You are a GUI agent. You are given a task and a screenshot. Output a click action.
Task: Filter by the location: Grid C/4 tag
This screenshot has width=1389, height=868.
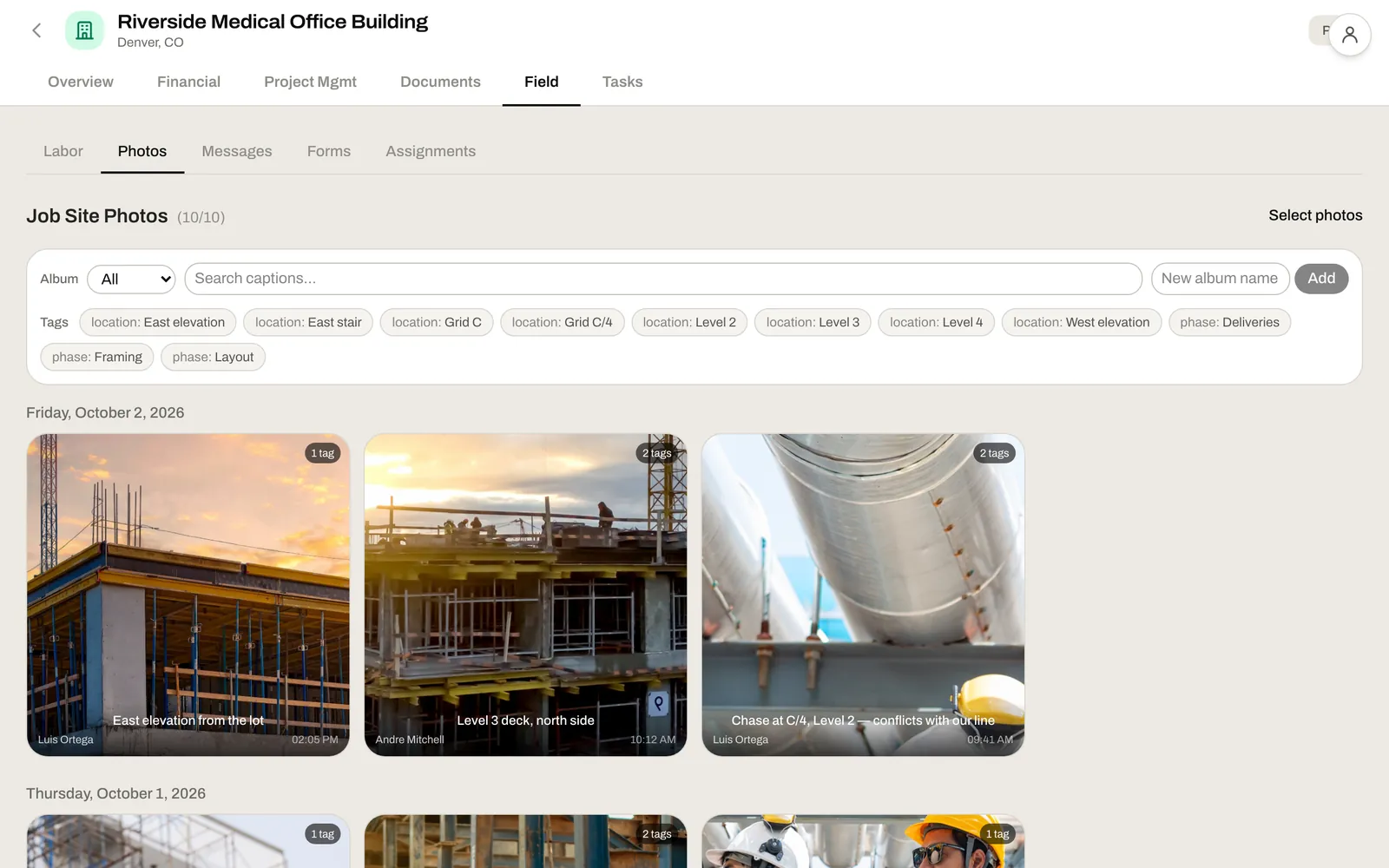coord(563,322)
